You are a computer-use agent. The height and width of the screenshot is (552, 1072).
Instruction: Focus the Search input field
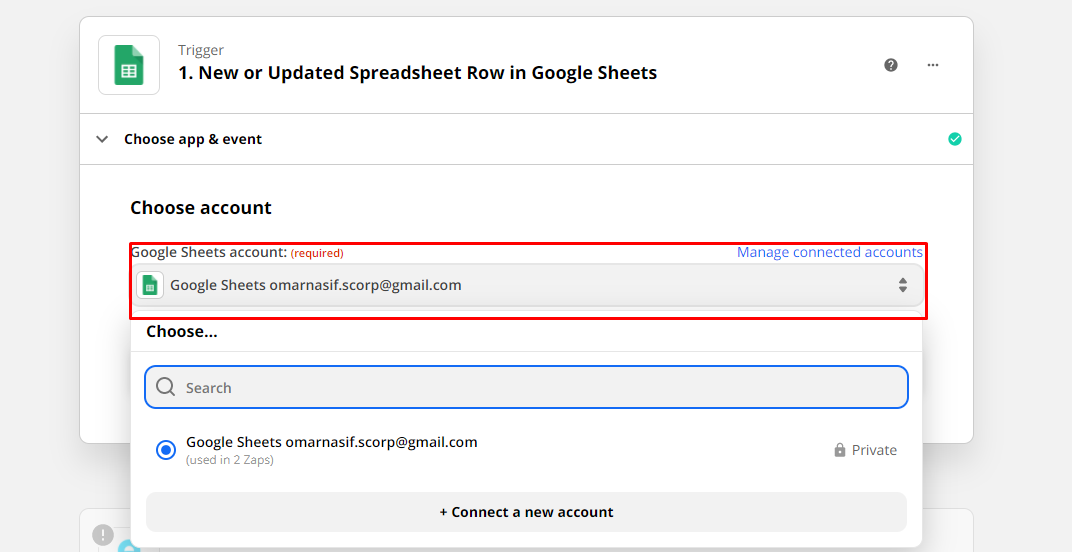point(526,387)
